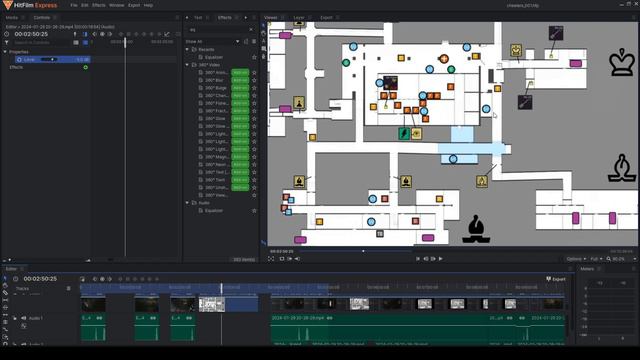This screenshot has width=640, height=360.
Task: Open the Show All filter dropdown
Action: click(212, 42)
